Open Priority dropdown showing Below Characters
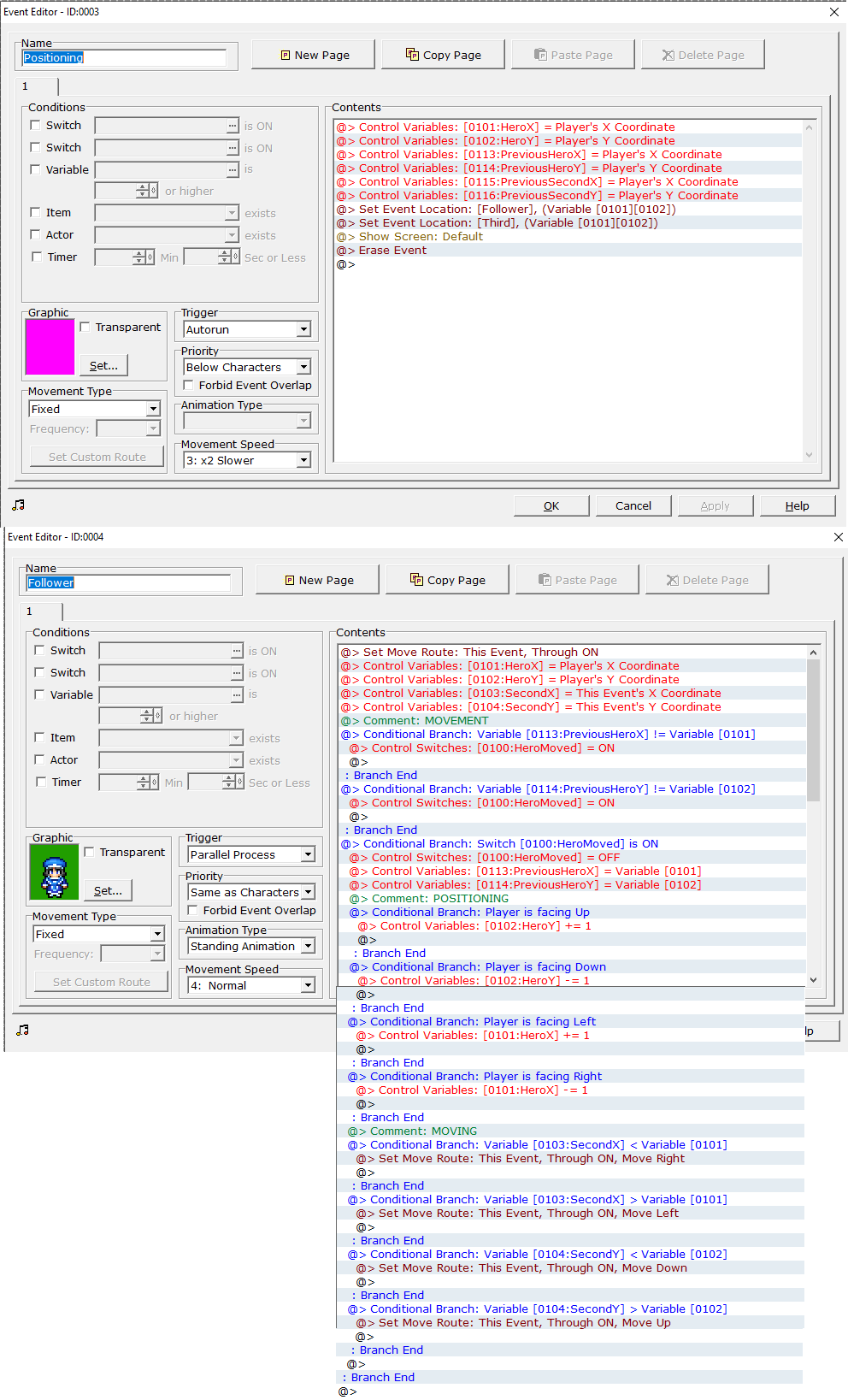Screen dimensions: 848x1400 (247, 367)
